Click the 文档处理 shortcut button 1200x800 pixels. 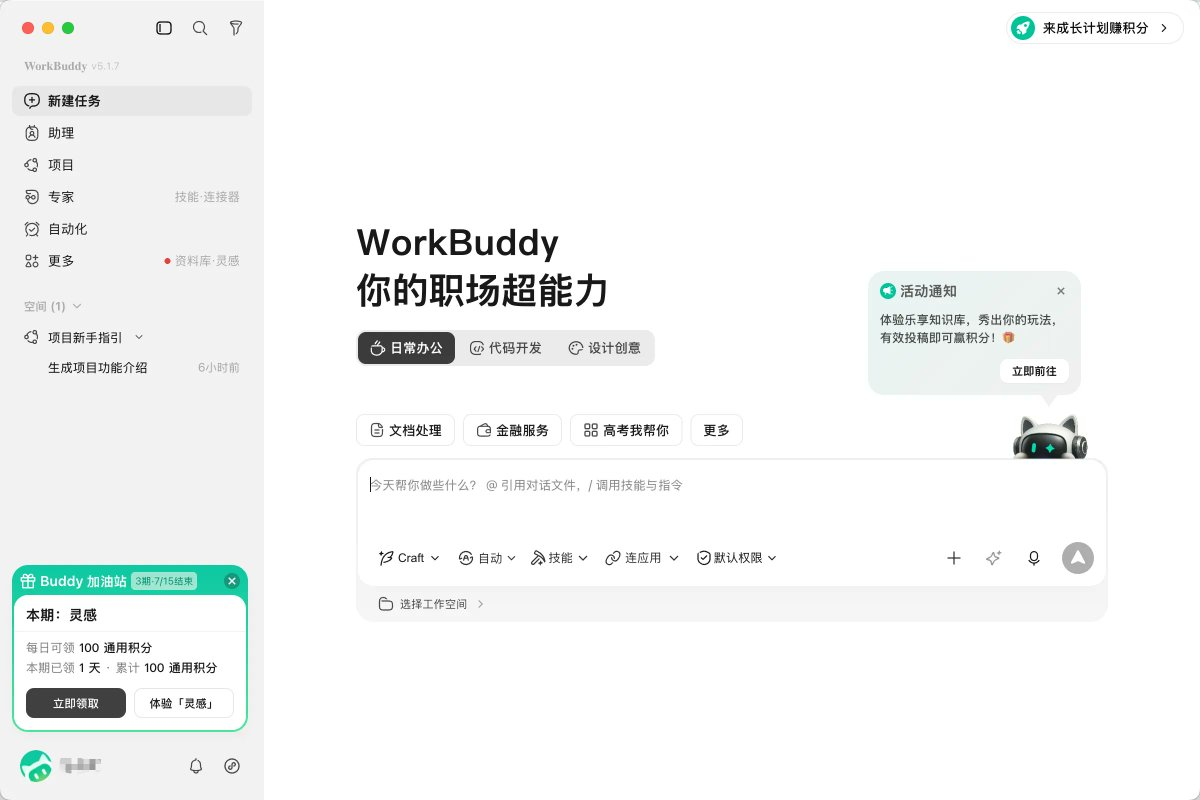tap(406, 430)
